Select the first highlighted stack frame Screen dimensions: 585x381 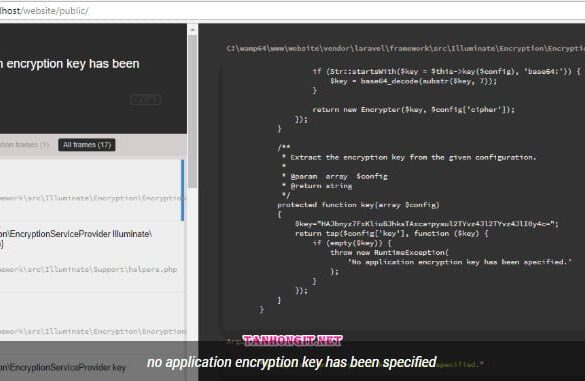pos(92,191)
